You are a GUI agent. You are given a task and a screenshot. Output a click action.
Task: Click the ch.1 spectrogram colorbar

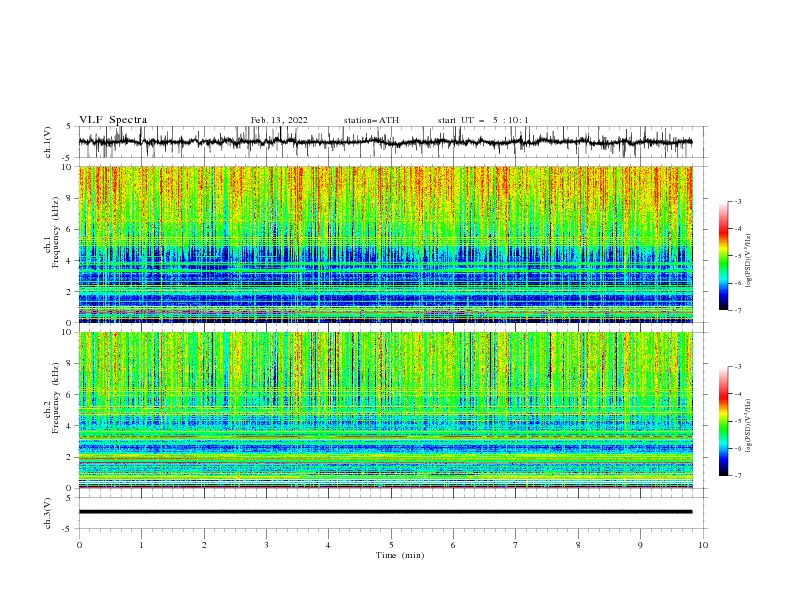point(723,255)
